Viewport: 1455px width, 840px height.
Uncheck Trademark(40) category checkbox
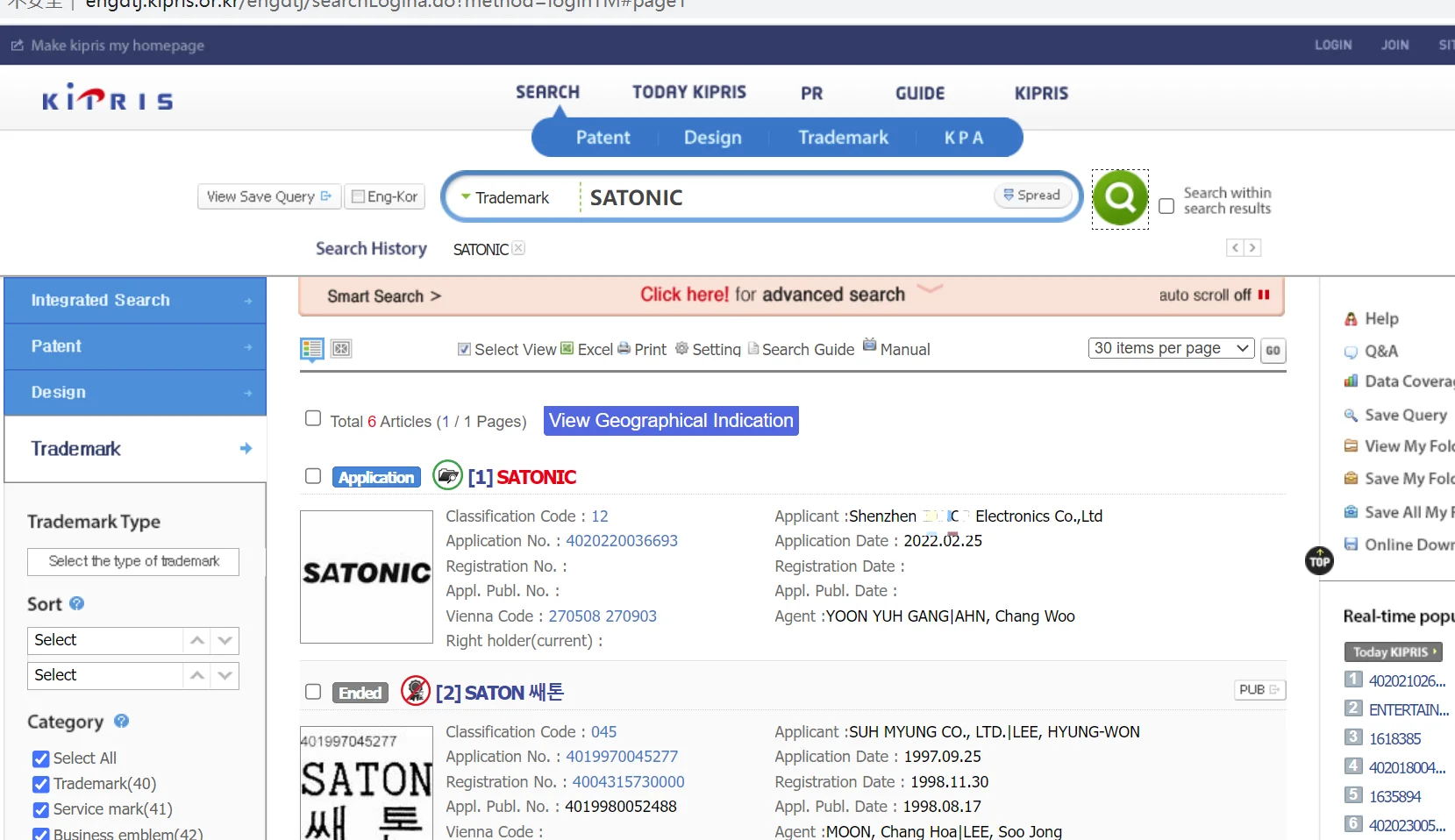coord(40,784)
